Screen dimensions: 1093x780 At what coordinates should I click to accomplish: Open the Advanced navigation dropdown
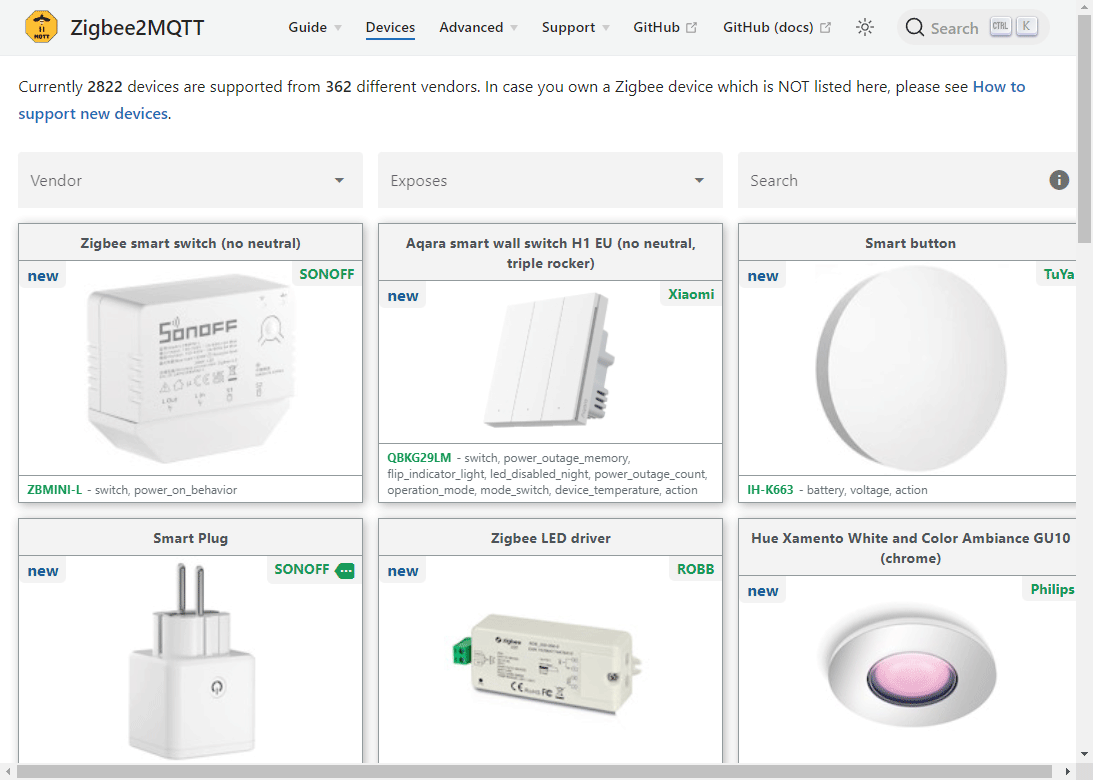tap(478, 28)
